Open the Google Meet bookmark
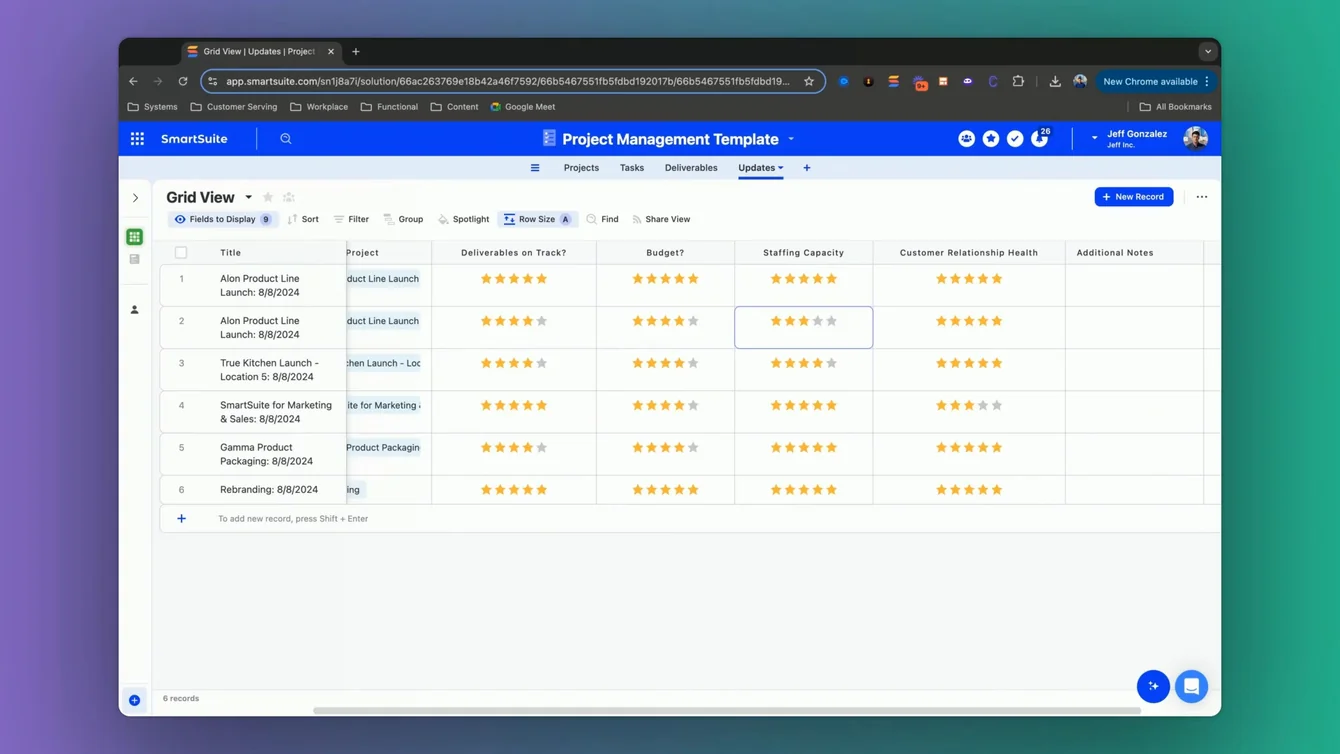This screenshot has height=754, width=1340. coord(523,107)
